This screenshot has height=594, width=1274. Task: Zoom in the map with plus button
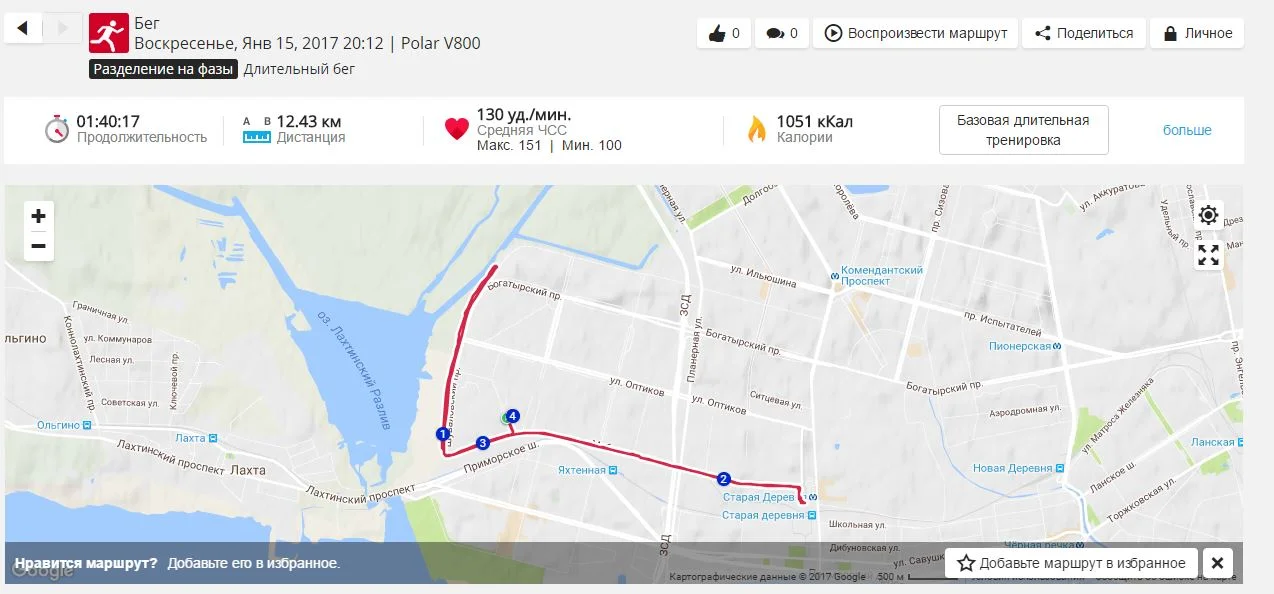pyautogui.click(x=38, y=216)
